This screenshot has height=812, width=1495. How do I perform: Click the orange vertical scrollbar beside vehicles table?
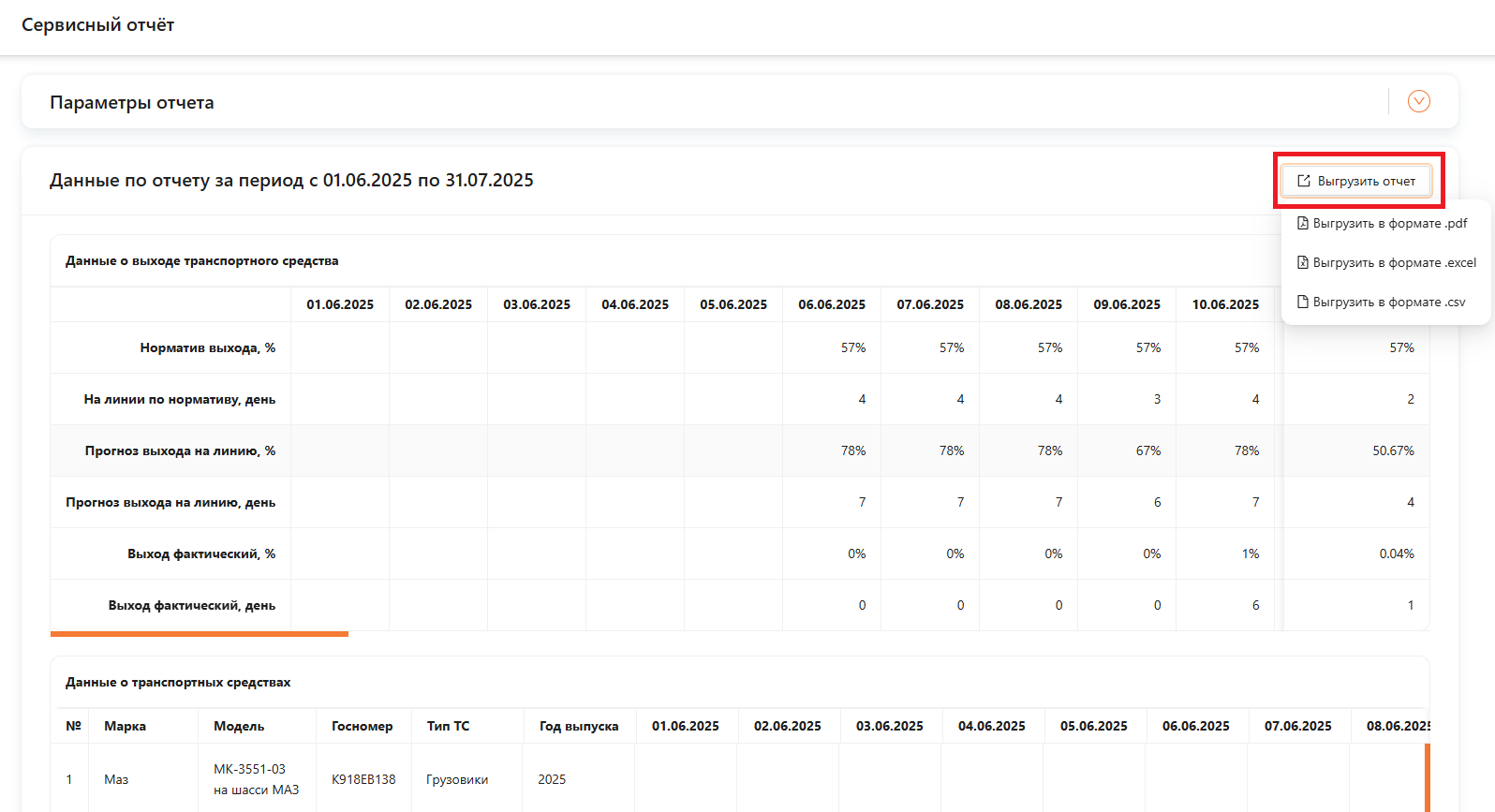point(1427,776)
